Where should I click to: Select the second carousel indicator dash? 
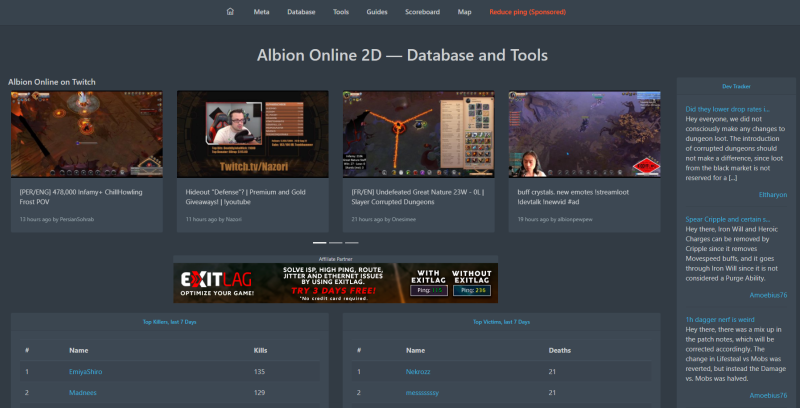[336, 243]
